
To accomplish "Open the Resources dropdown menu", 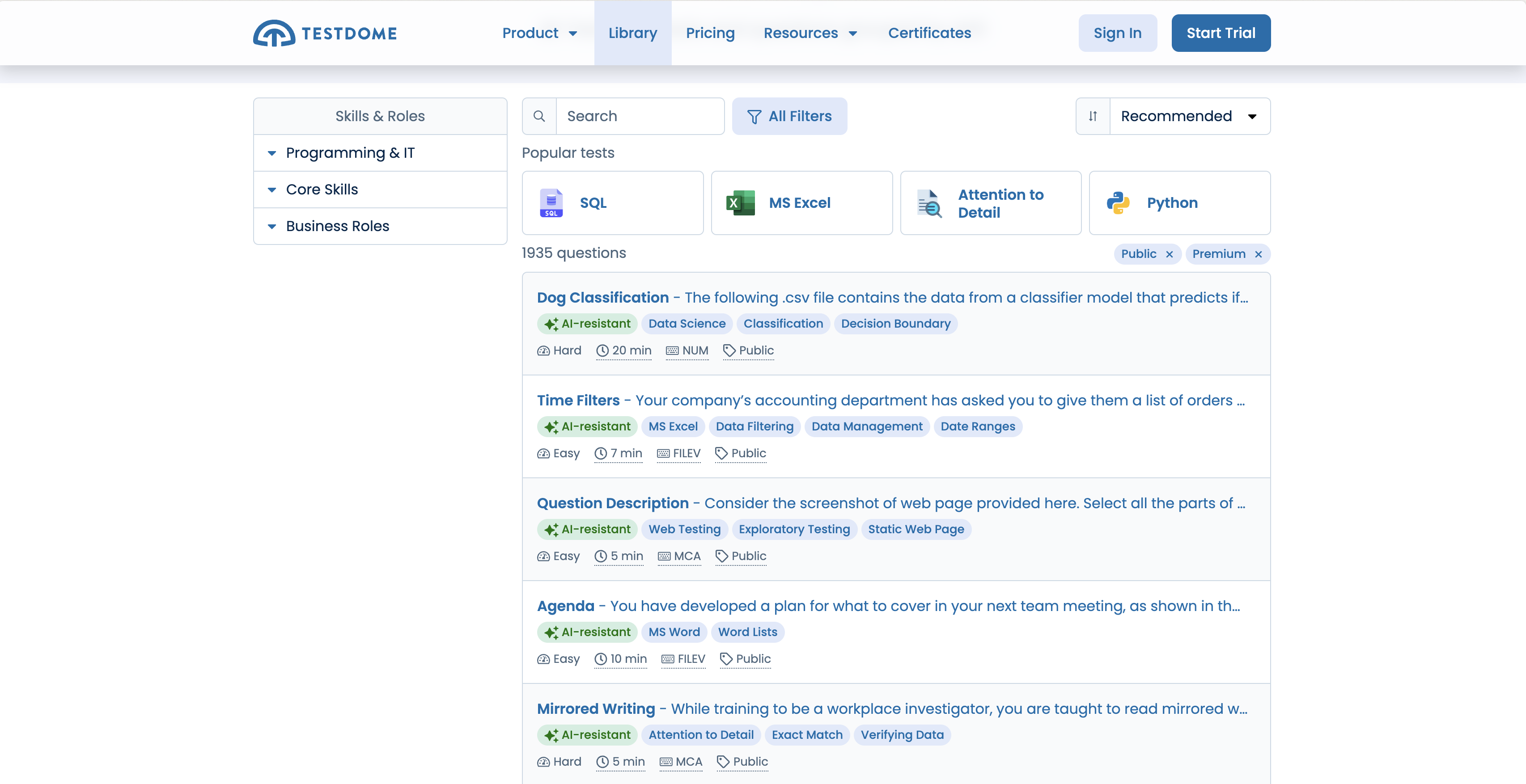I will [x=810, y=33].
